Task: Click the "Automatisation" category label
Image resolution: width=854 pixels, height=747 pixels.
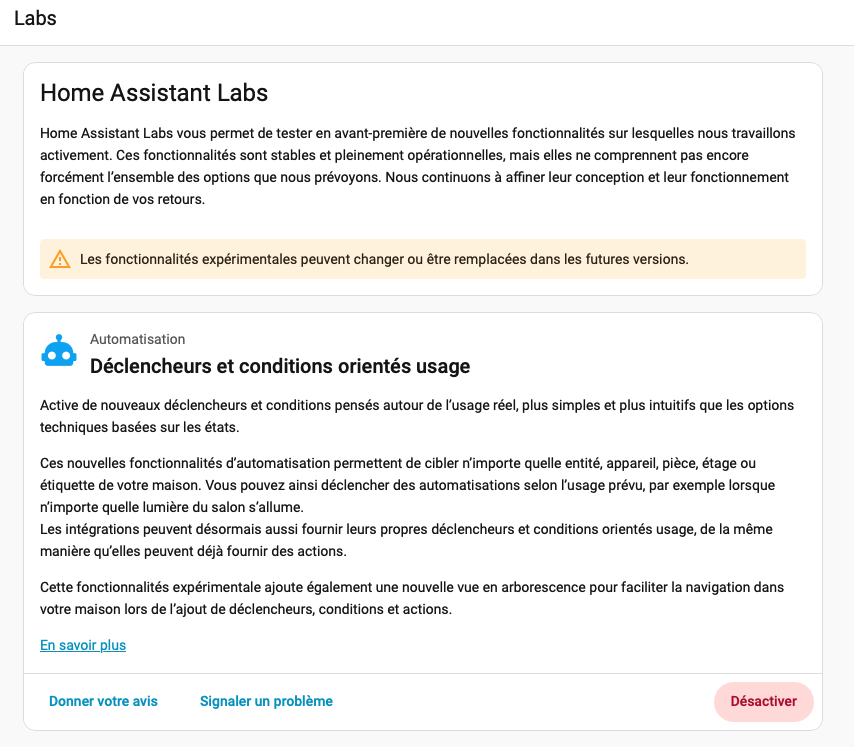Action: coord(137,339)
